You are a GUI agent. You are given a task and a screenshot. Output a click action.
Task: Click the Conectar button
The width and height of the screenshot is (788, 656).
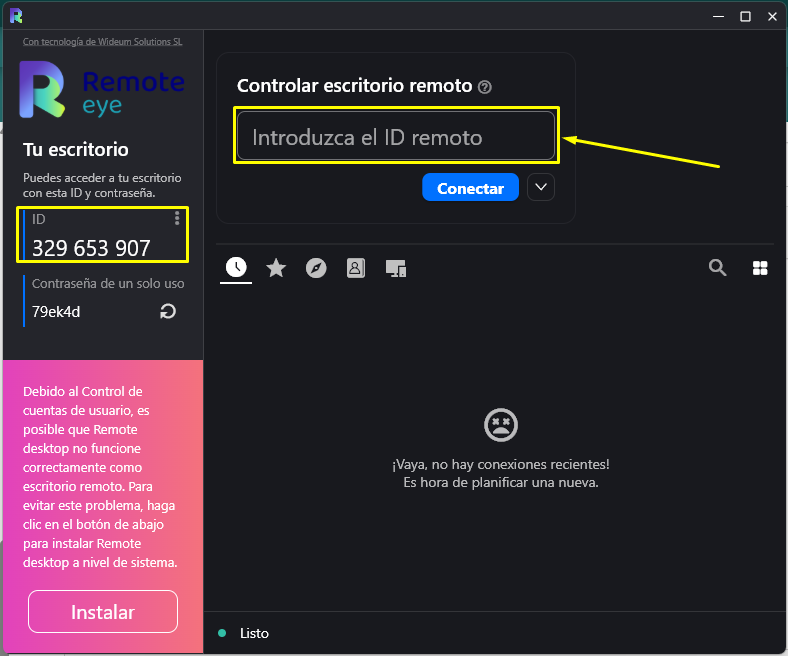pyautogui.click(x=470, y=188)
